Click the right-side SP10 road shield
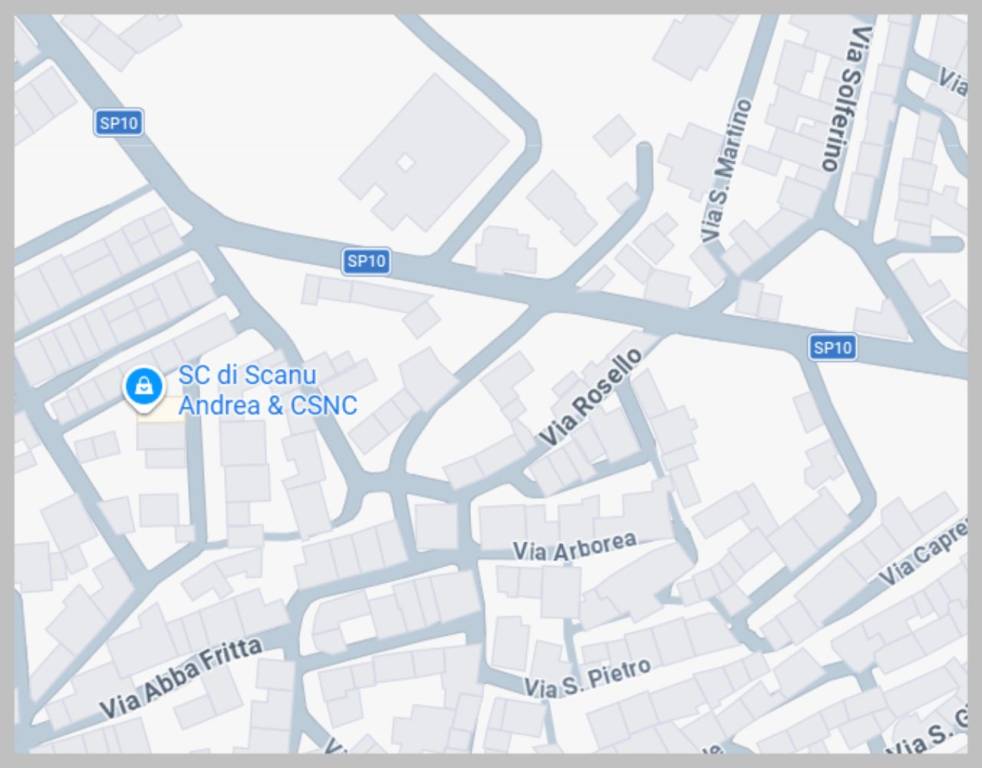Viewport: 982px width, 768px height. coord(832,346)
